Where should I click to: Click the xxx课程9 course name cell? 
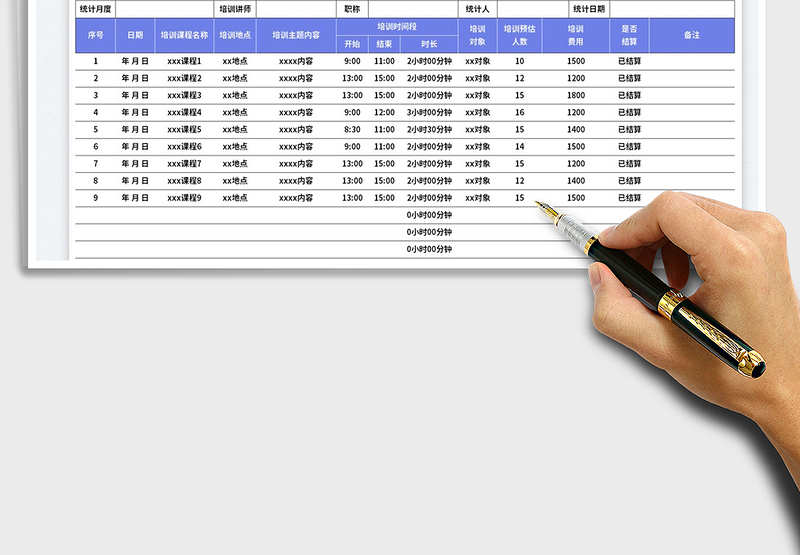point(185,198)
